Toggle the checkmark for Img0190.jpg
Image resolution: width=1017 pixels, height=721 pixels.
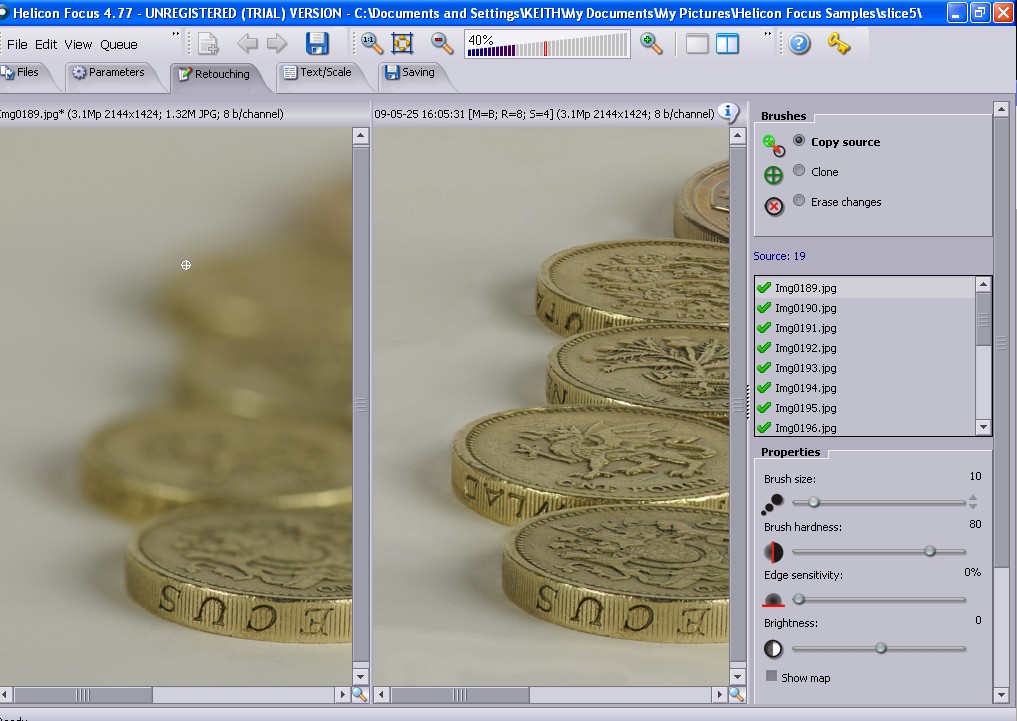(x=764, y=307)
